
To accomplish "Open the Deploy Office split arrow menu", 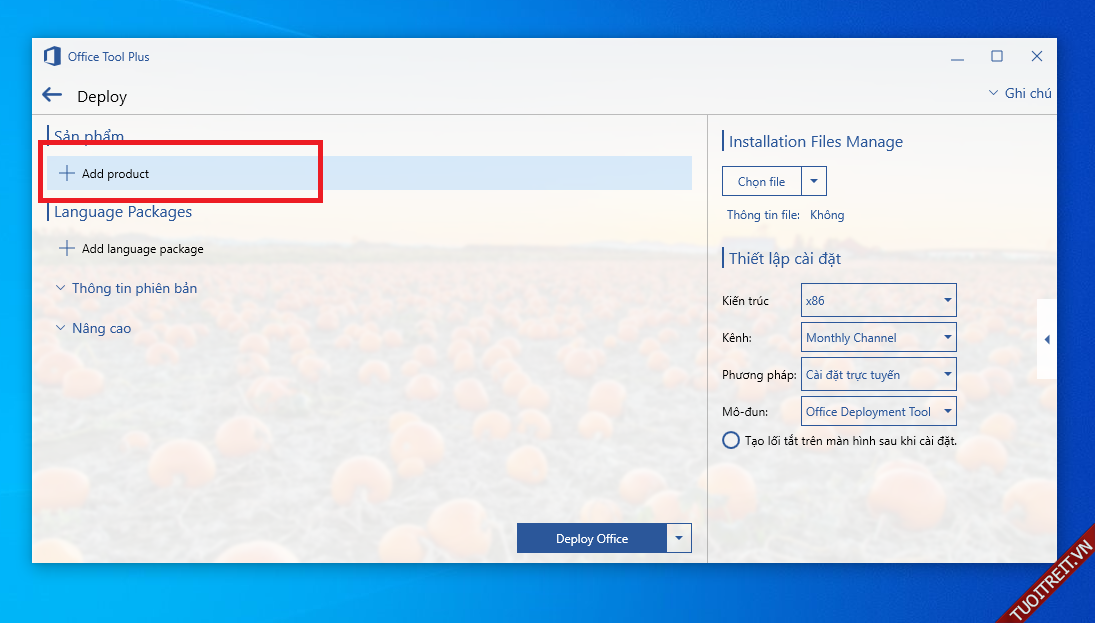I will (x=679, y=538).
